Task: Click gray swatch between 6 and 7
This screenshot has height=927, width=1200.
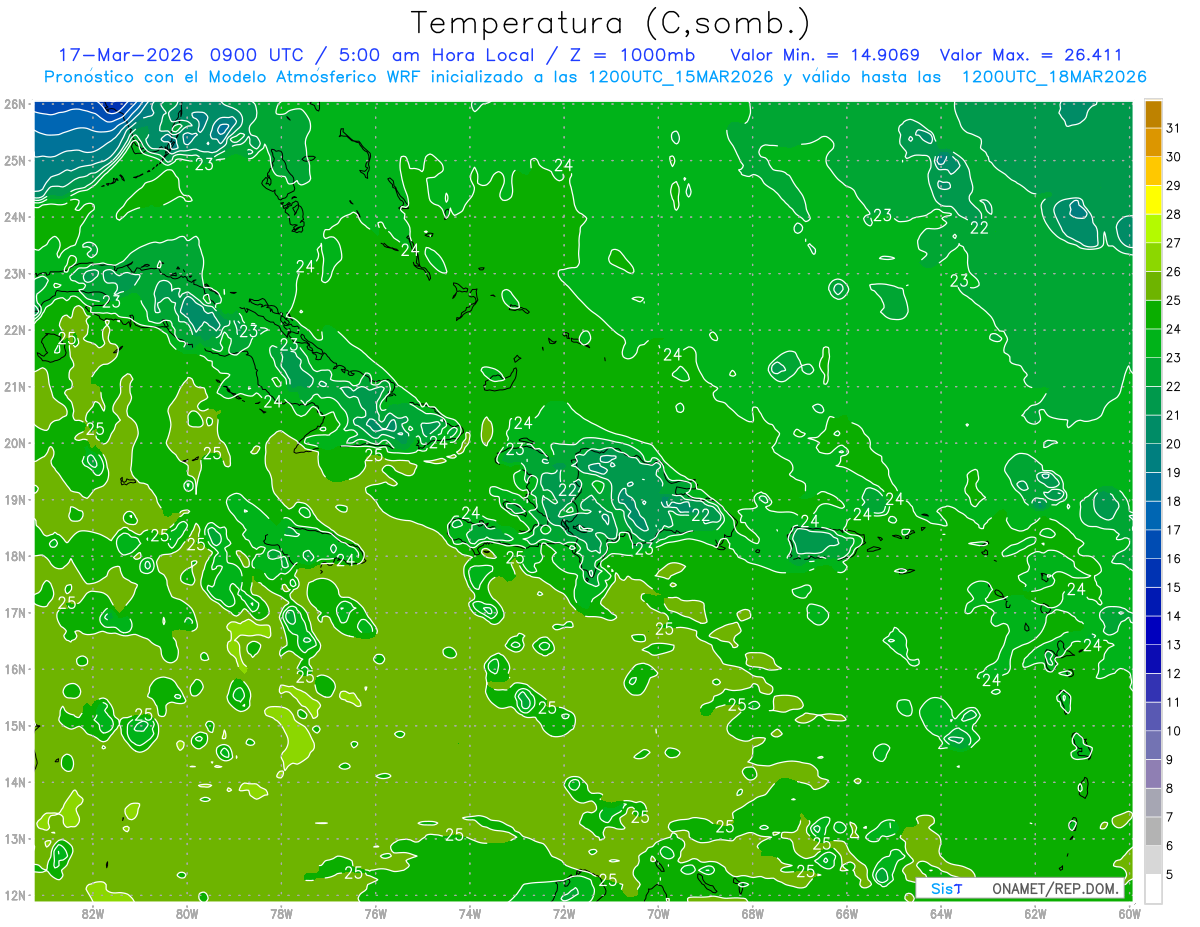Action: tap(1153, 831)
